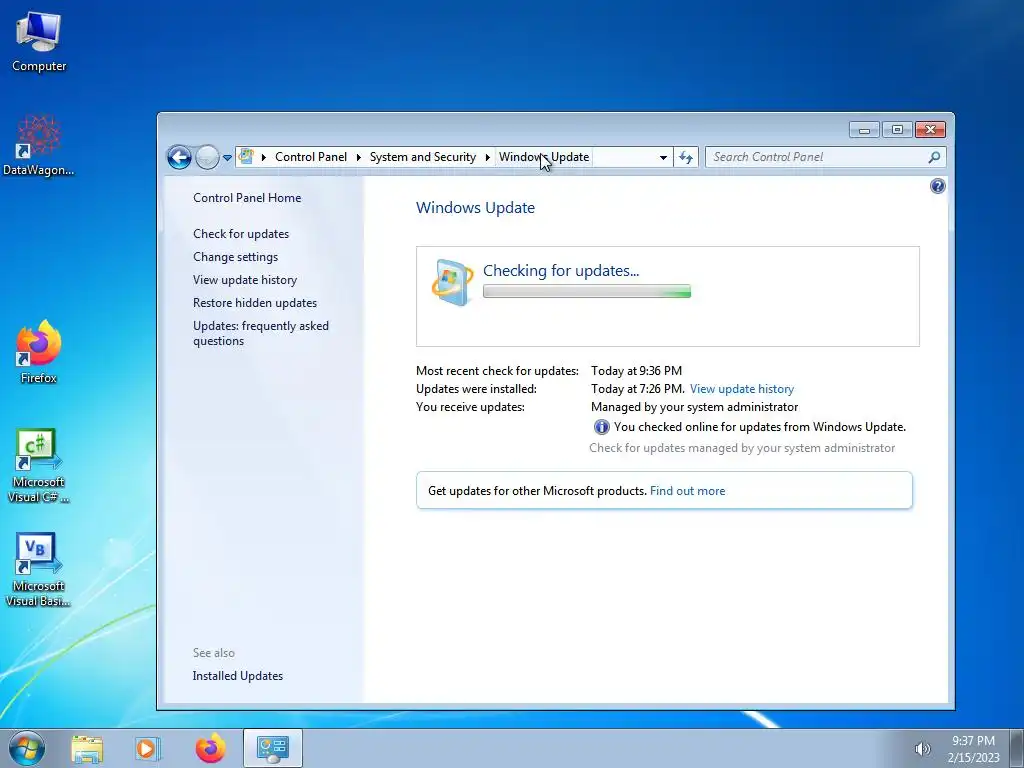
Task: Click Check for updates managed by administrator
Action: pos(742,448)
